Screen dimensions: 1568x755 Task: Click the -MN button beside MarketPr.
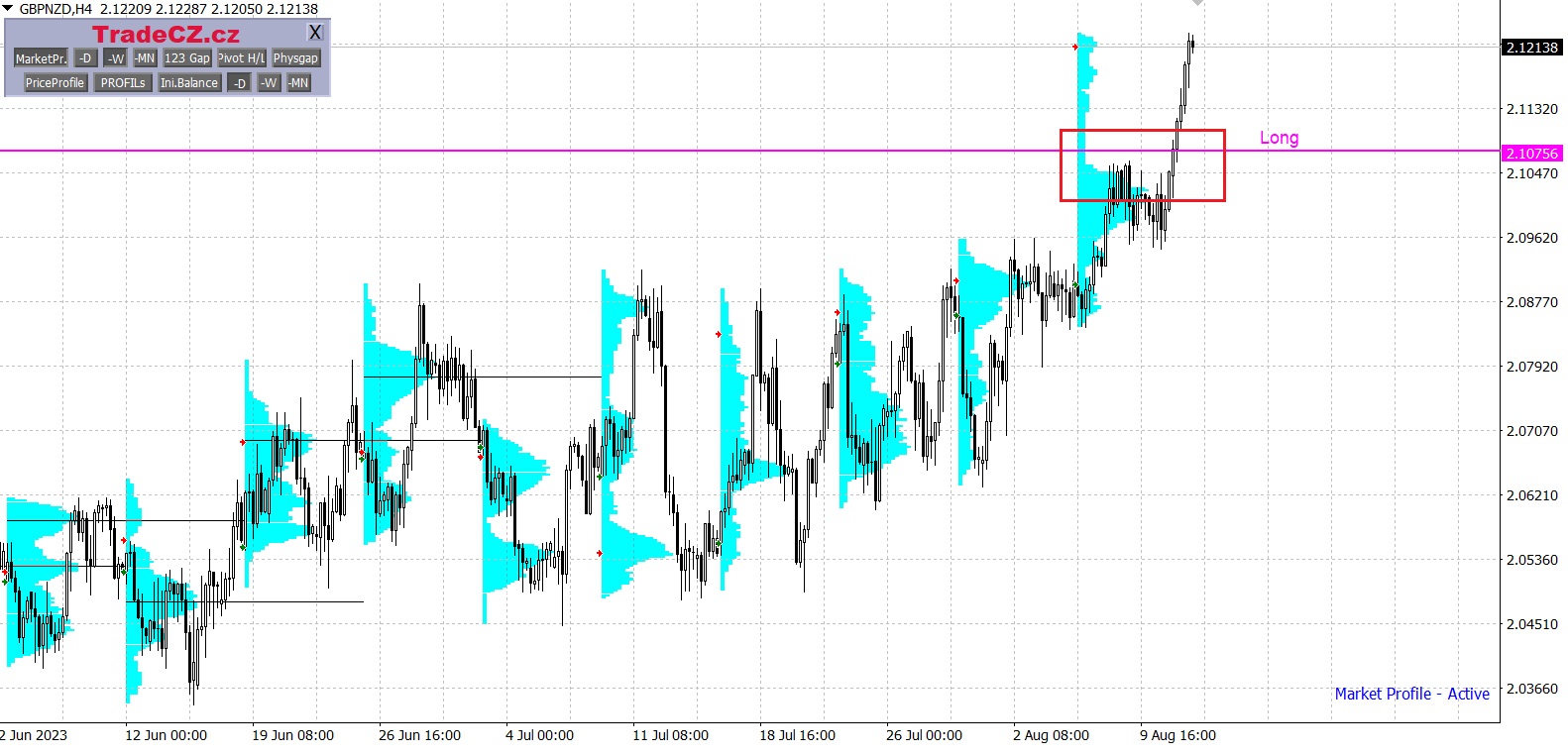[145, 58]
